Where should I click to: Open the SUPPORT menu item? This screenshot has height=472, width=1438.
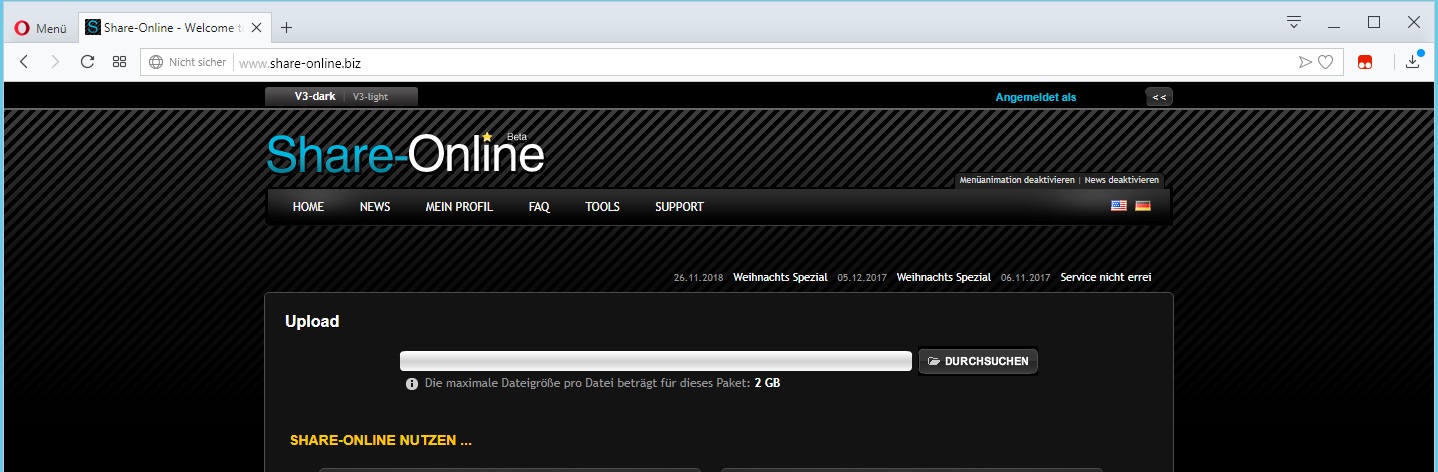[679, 207]
